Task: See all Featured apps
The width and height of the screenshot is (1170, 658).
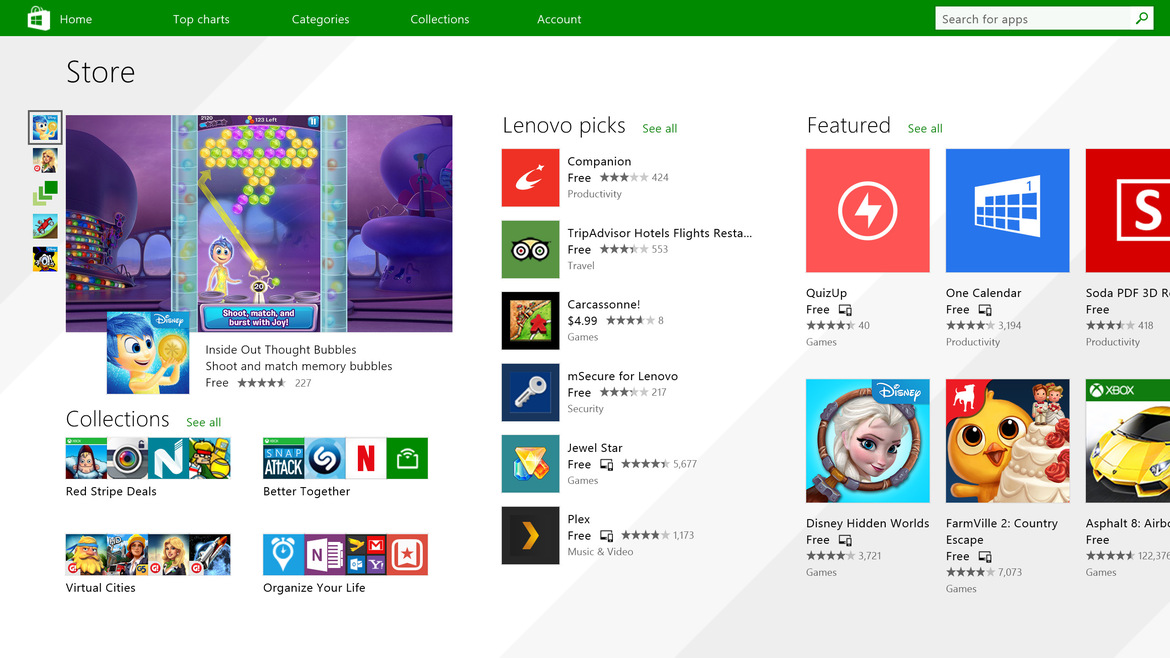Action: coord(925,128)
